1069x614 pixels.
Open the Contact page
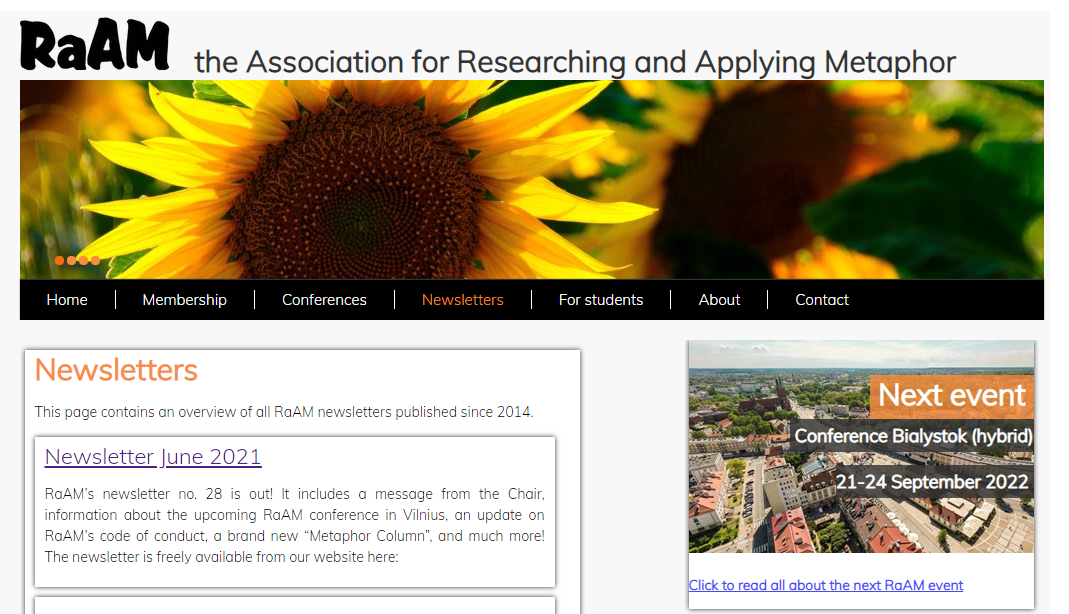point(822,300)
